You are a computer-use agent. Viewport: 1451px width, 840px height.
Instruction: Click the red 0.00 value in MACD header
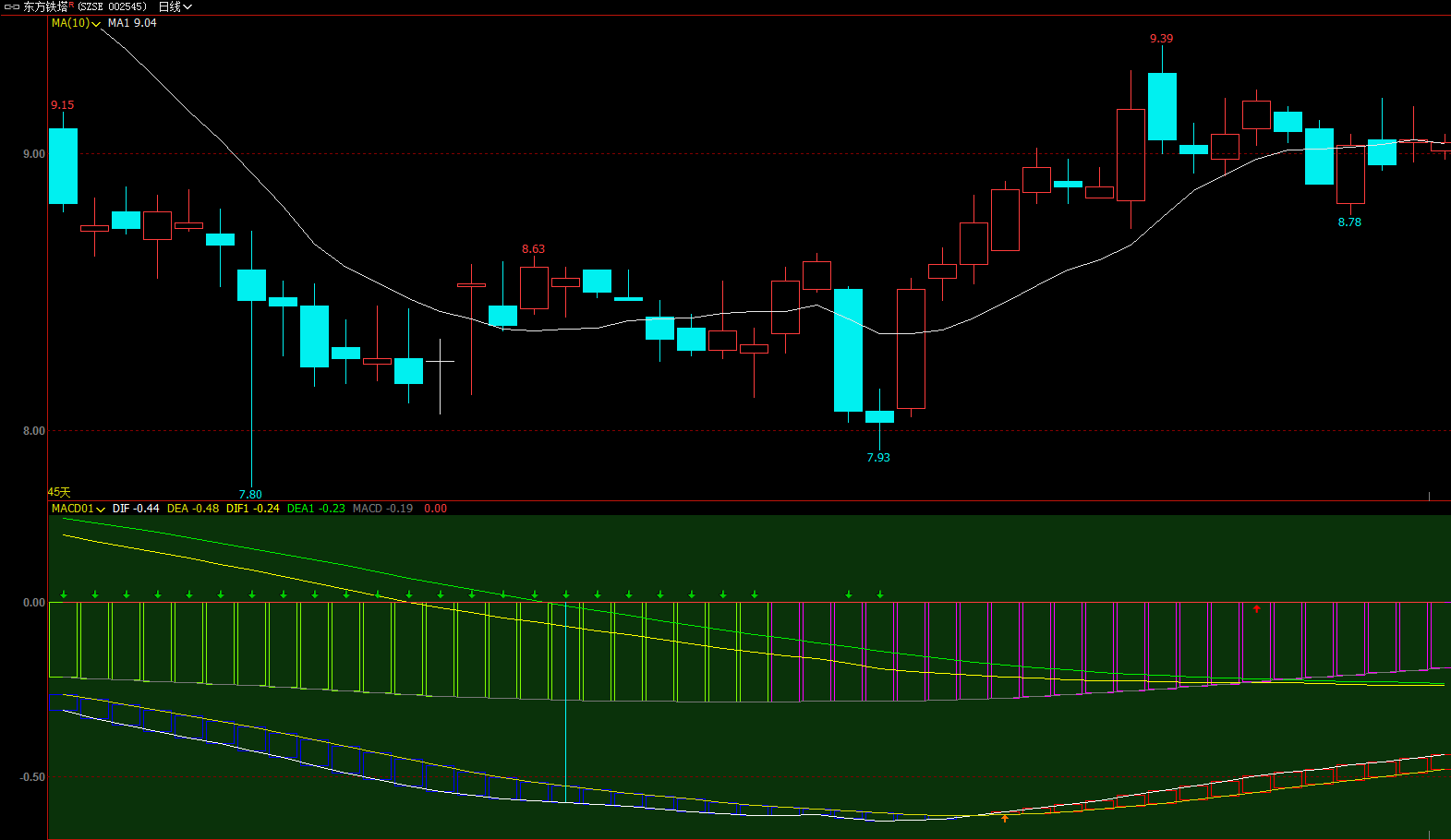tap(435, 509)
